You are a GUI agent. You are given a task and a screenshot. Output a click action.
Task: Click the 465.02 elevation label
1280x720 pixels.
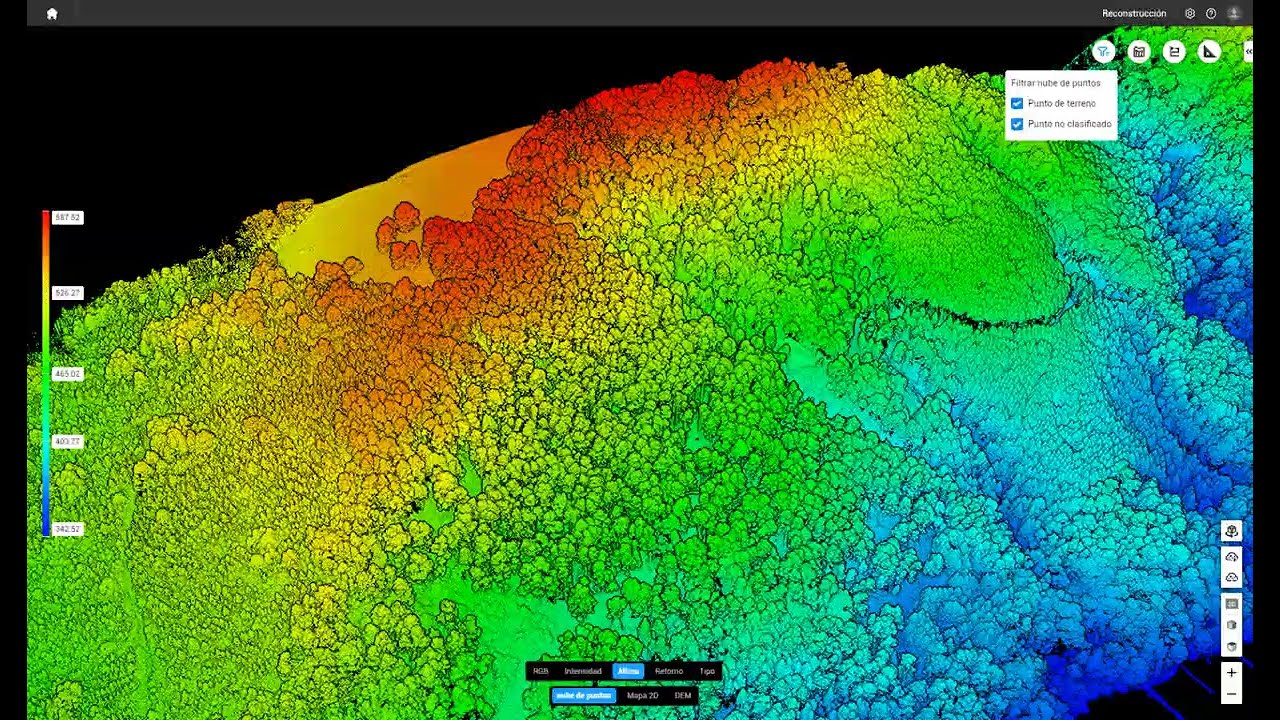[x=68, y=373]
